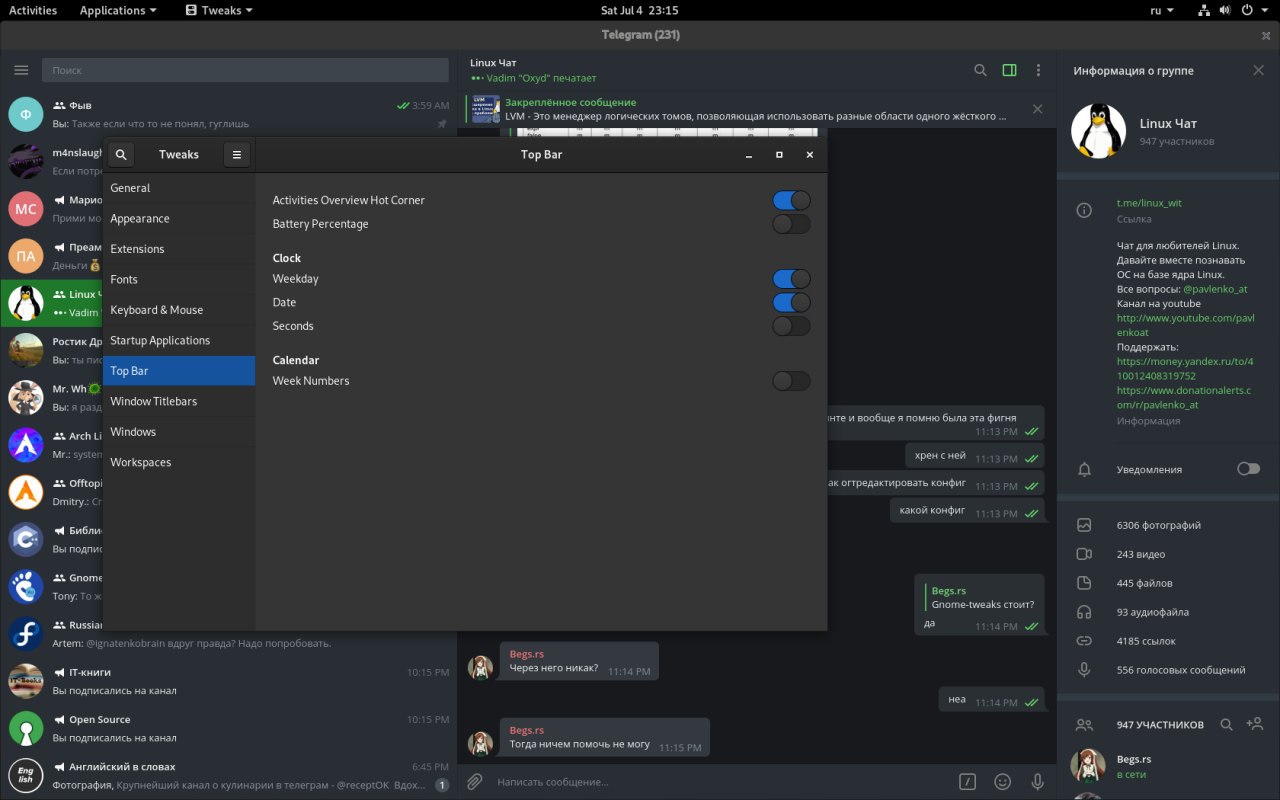The width and height of the screenshot is (1280, 800).
Task: Toggle the Date clock switch
Action: coord(791,302)
